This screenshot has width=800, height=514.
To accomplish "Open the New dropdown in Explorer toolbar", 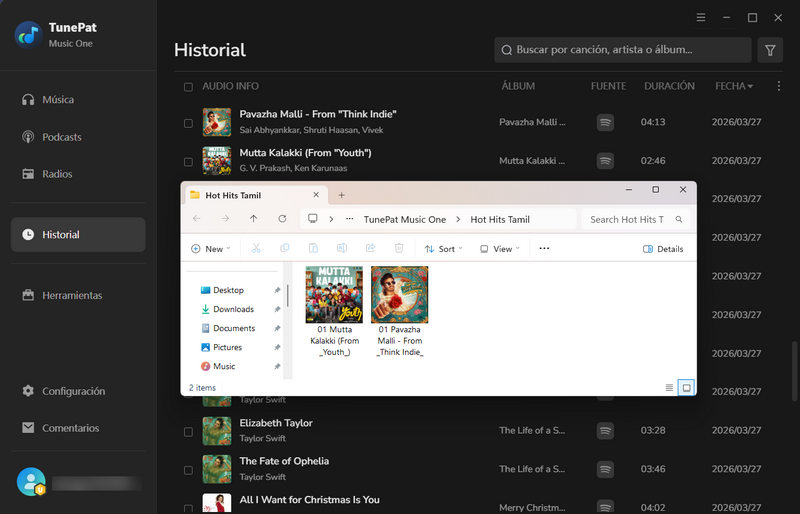I will pos(210,249).
